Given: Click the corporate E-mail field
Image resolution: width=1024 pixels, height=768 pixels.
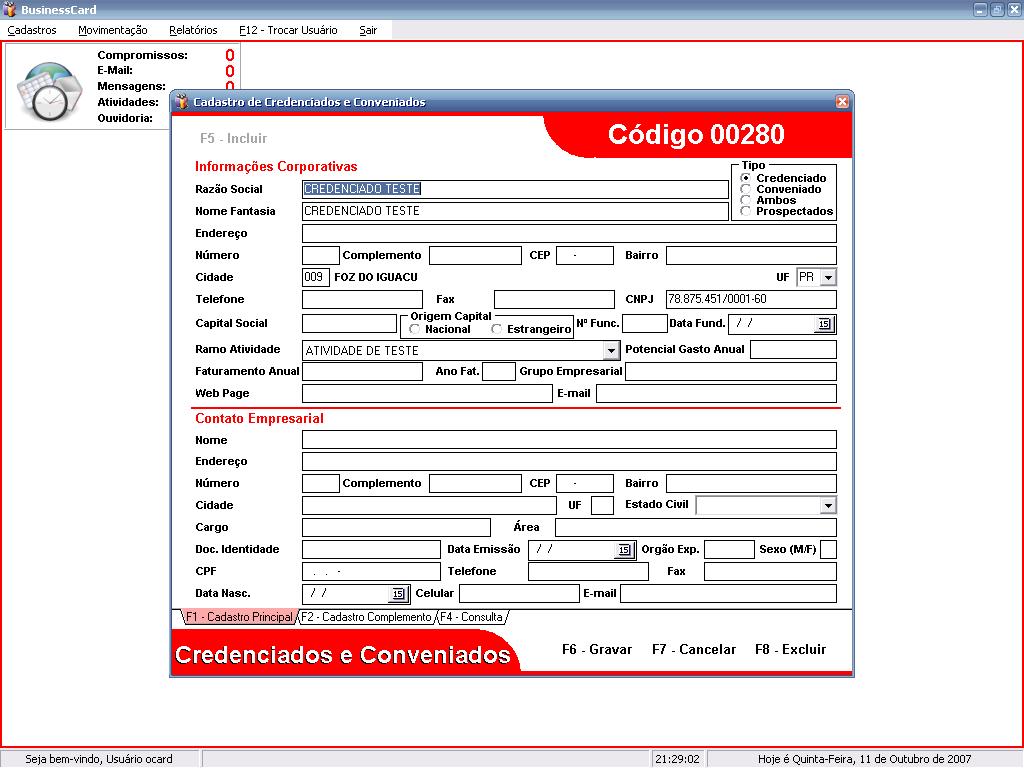Looking at the screenshot, I should click(x=716, y=394).
